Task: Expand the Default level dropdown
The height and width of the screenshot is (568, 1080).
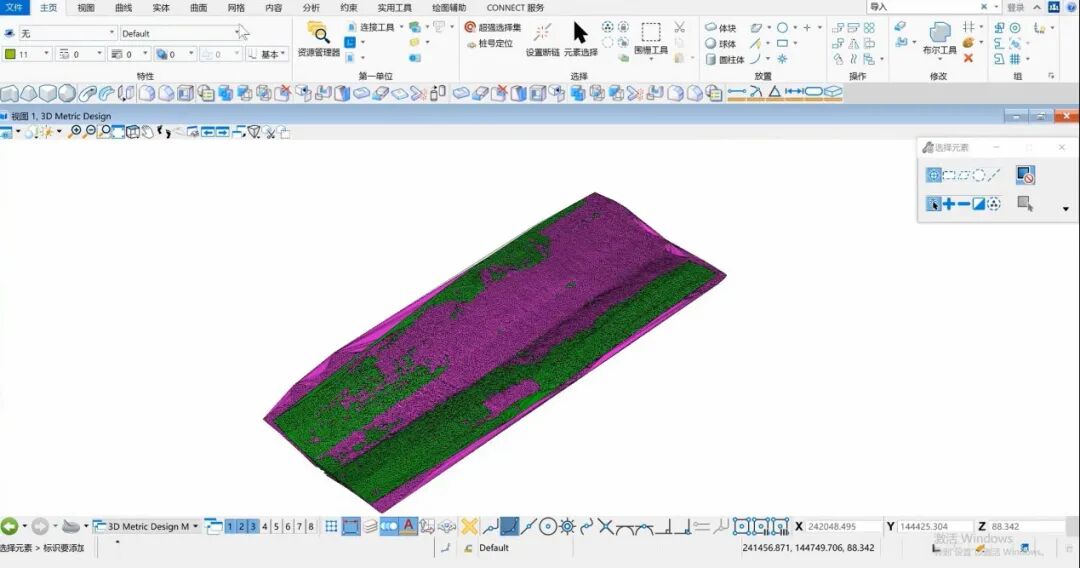Action: coord(180,33)
